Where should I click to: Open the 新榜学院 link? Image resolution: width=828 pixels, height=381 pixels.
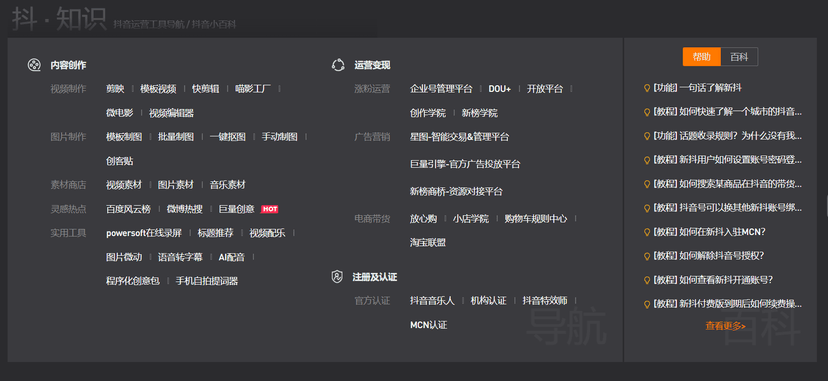pos(479,113)
